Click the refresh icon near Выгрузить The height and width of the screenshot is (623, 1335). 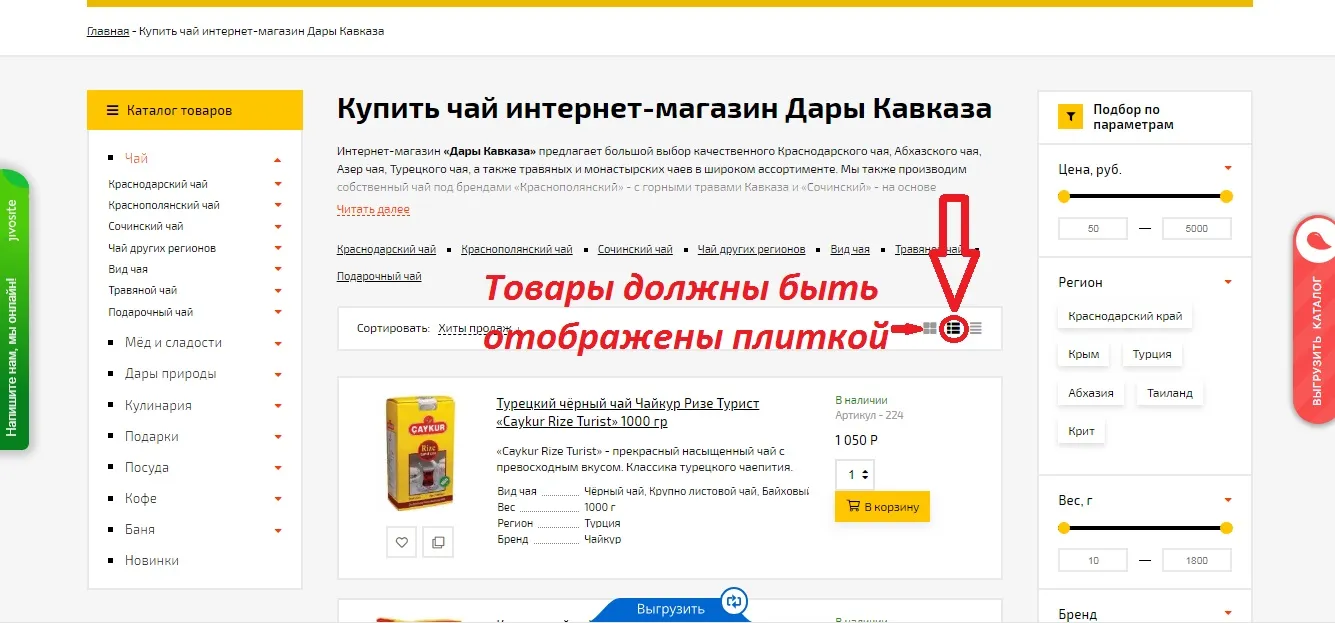coord(734,601)
